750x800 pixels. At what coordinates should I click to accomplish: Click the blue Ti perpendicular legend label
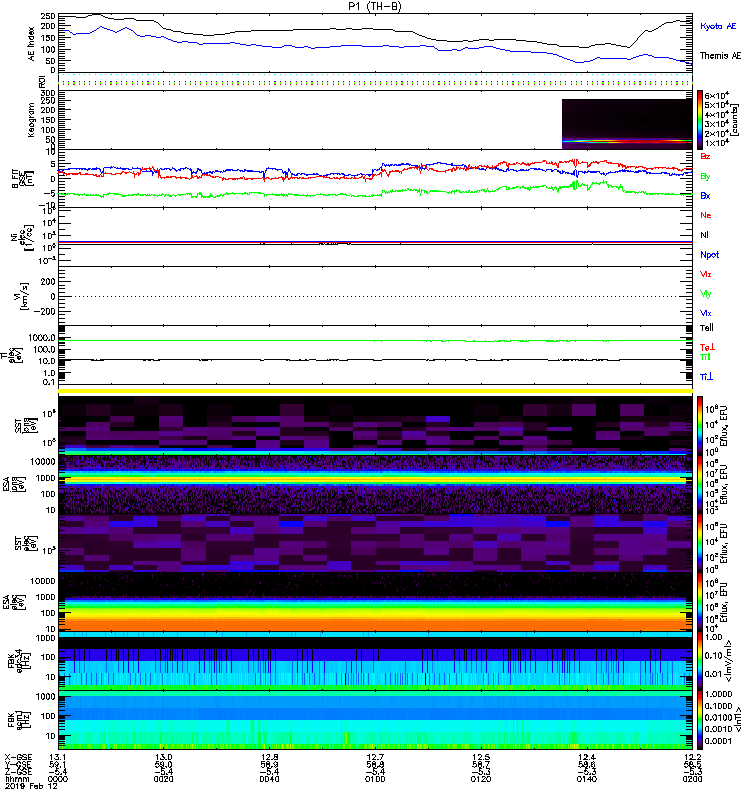coord(706,377)
